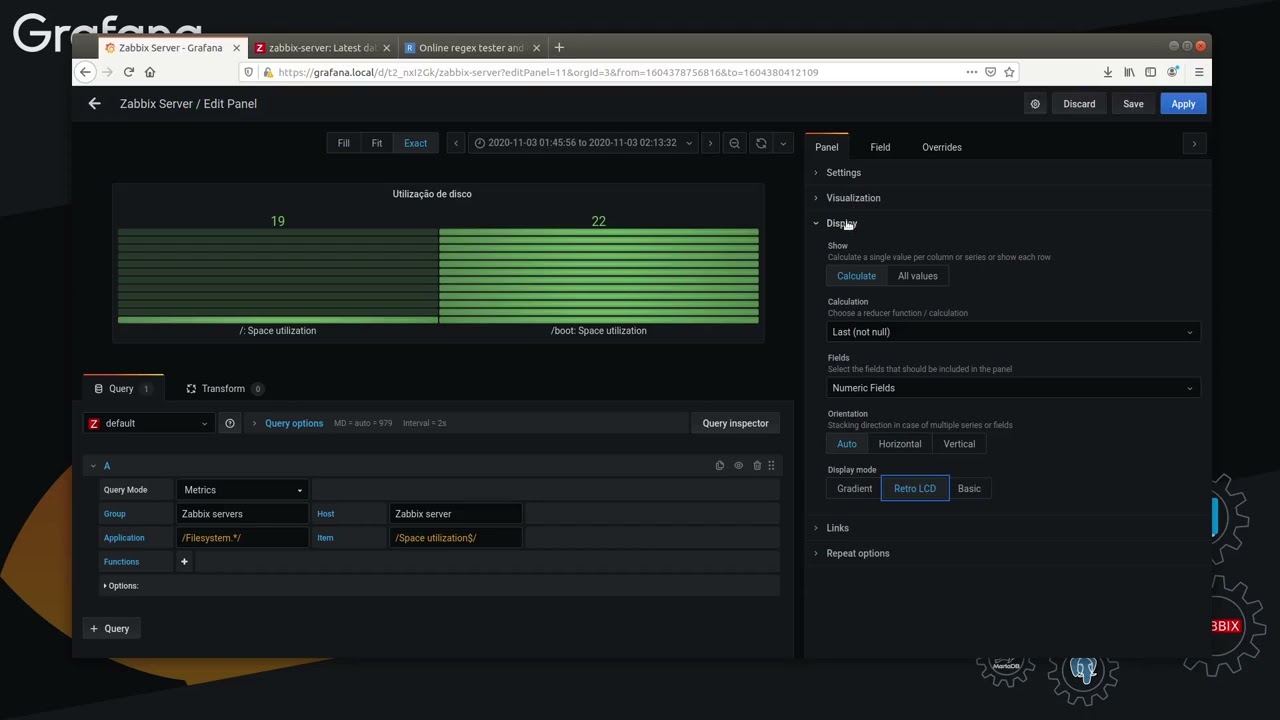Open the default data source dropdown
1280x720 pixels.
pyautogui.click(x=149, y=423)
